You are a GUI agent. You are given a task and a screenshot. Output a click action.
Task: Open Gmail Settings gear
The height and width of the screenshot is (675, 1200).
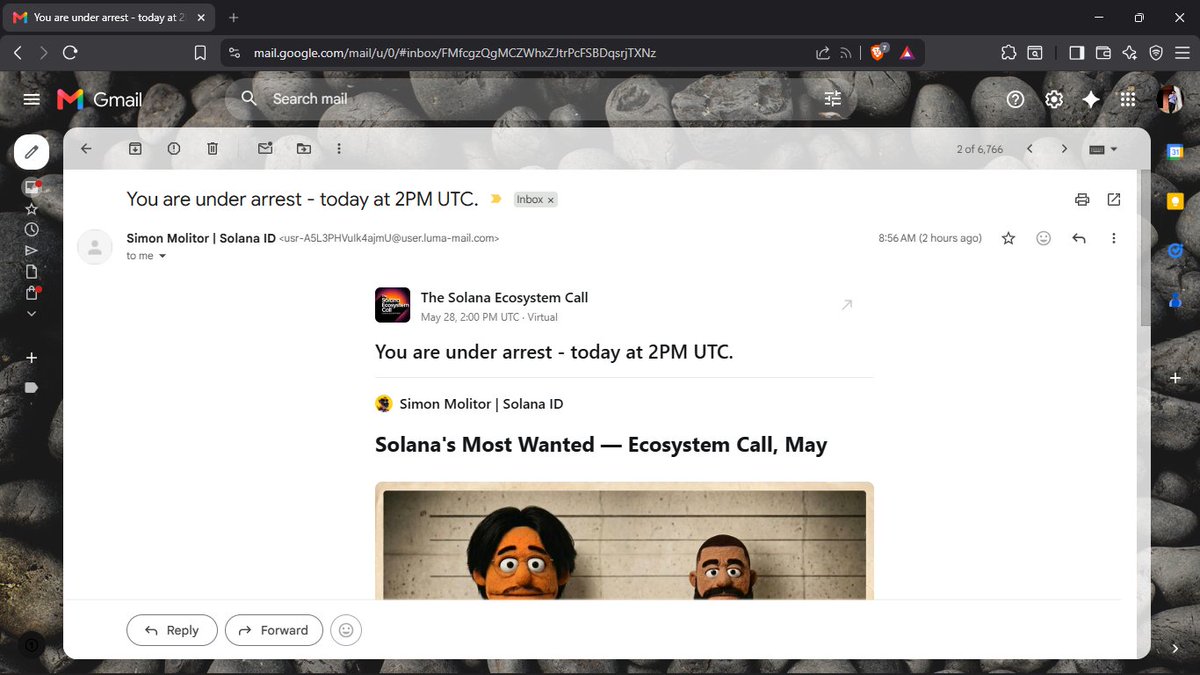pyautogui.click(x=1053, y=99)
